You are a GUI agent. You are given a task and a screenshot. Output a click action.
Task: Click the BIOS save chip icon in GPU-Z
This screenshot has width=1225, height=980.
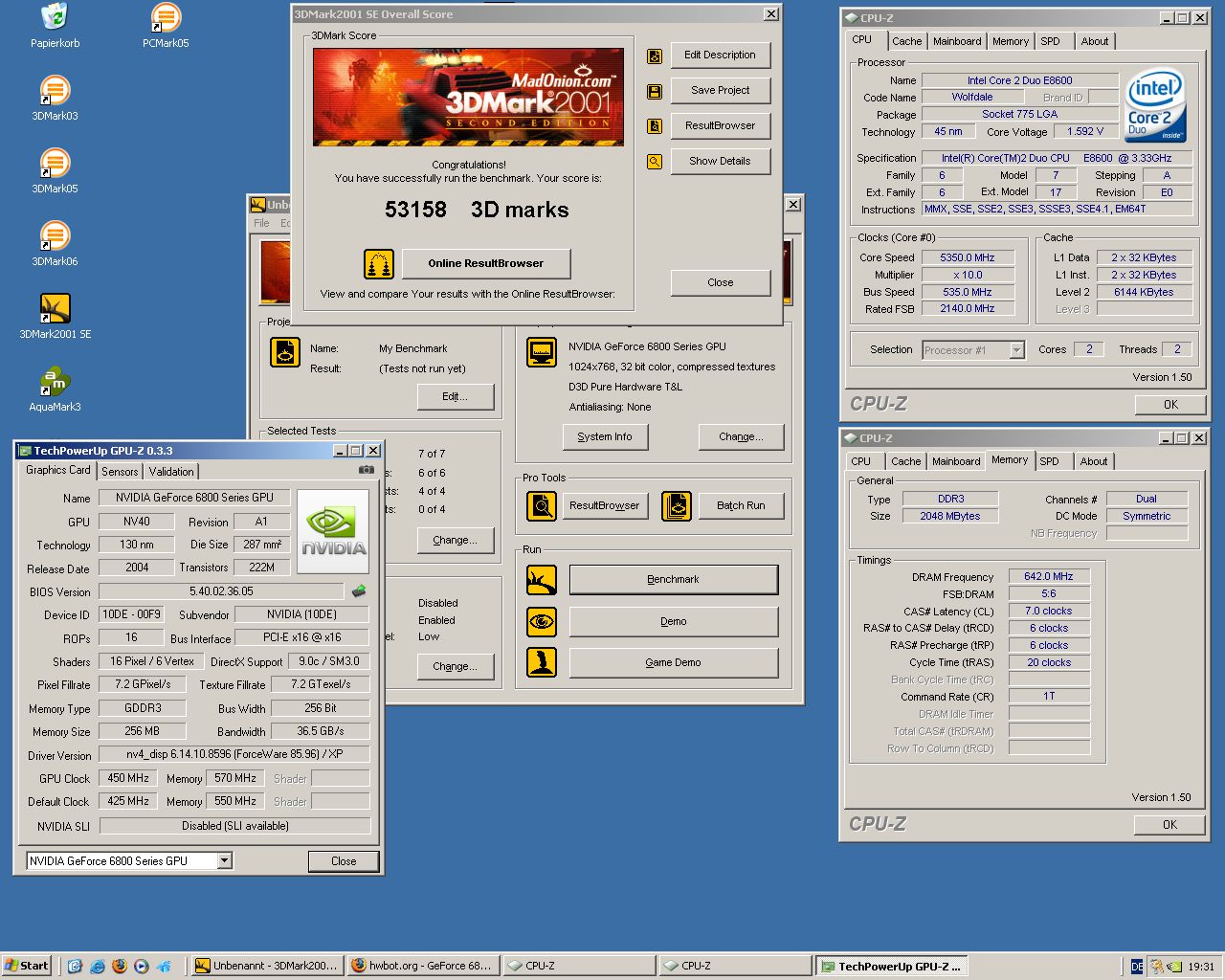[x=359, y=591]
